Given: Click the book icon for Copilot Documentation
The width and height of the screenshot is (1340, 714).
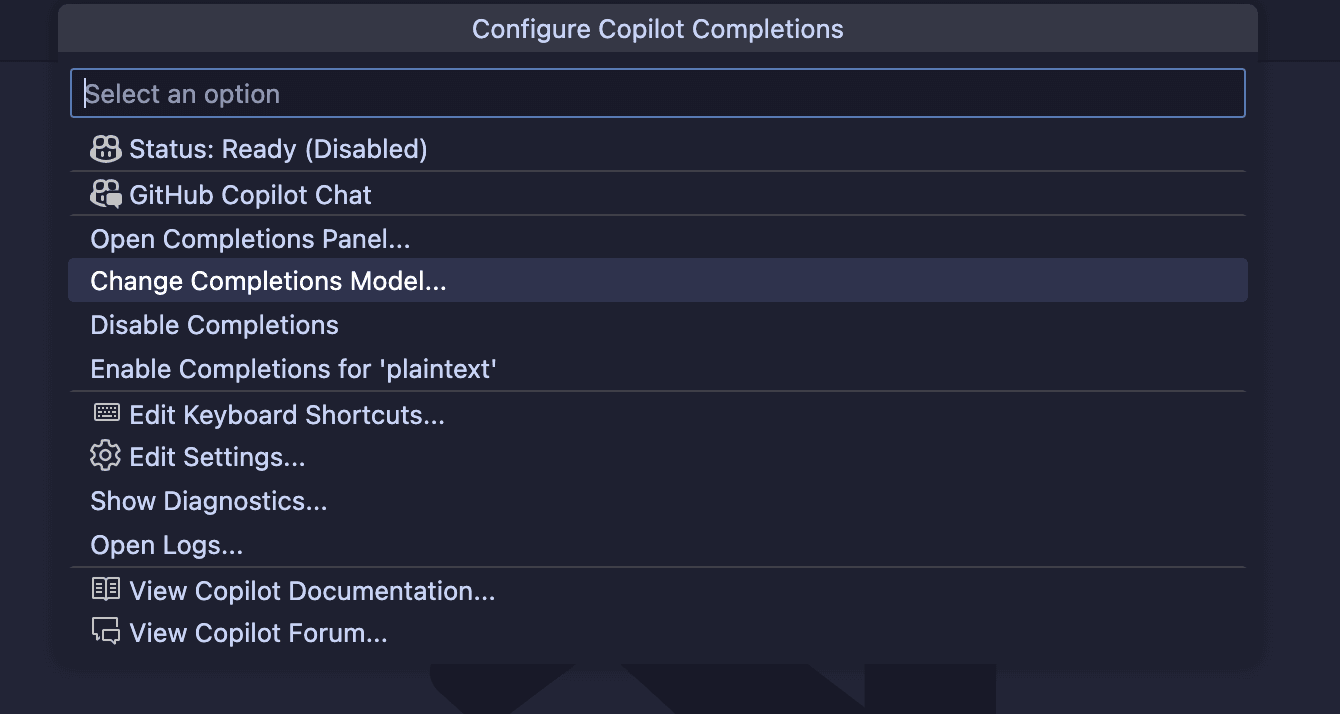Looking at the screenshot, I should [x=106, y=590].
